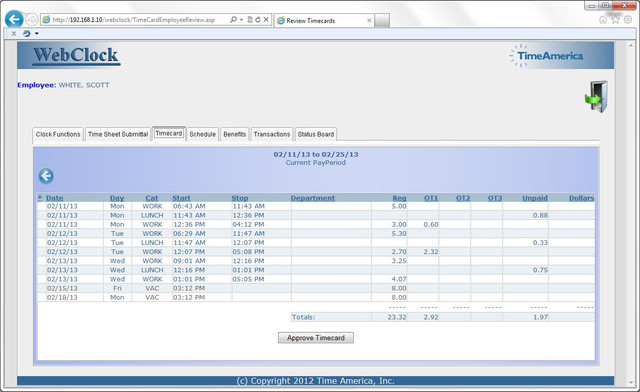Click start time 09:01 AM

pyautogui.click(x=189, y=261)
